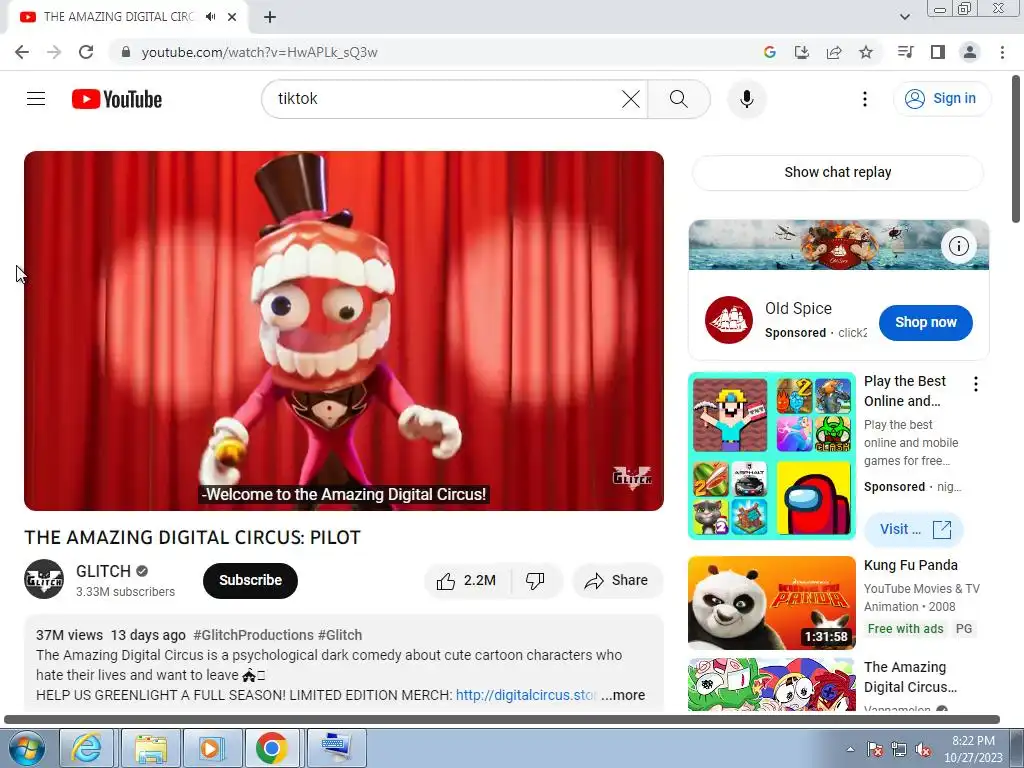Open the GLITCH channel name link
Image resolution: width=1024 pixels, height=768 pixels.
click(103, 571)
